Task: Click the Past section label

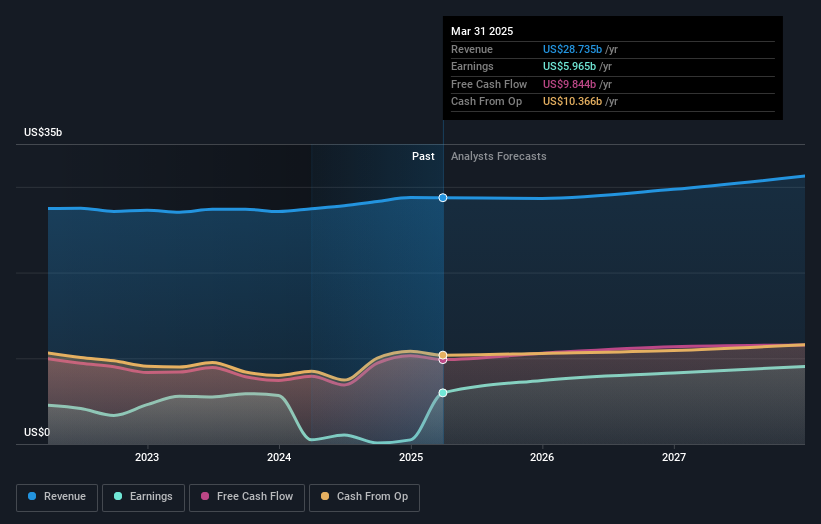Action: [x=423, y=157]
